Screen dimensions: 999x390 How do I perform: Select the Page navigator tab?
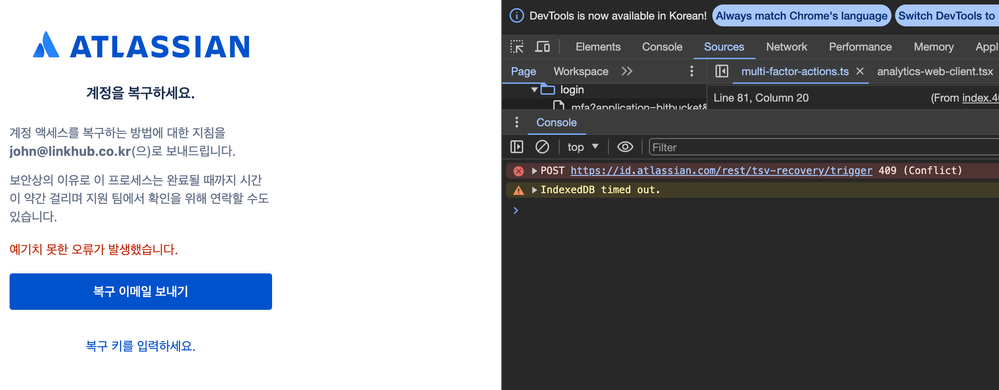tap(523, 71)
